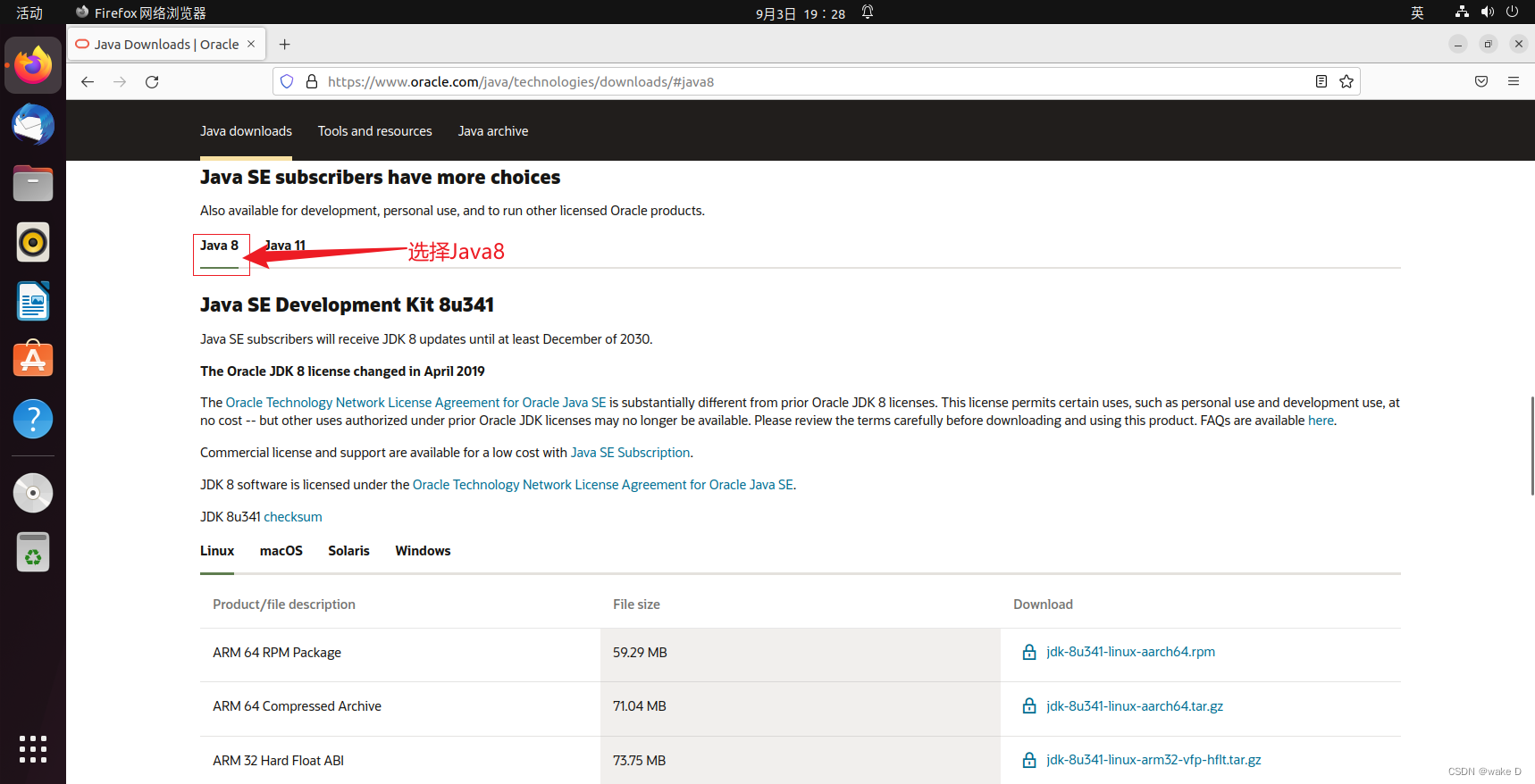Open the Help icon in dock

[33, 419]
